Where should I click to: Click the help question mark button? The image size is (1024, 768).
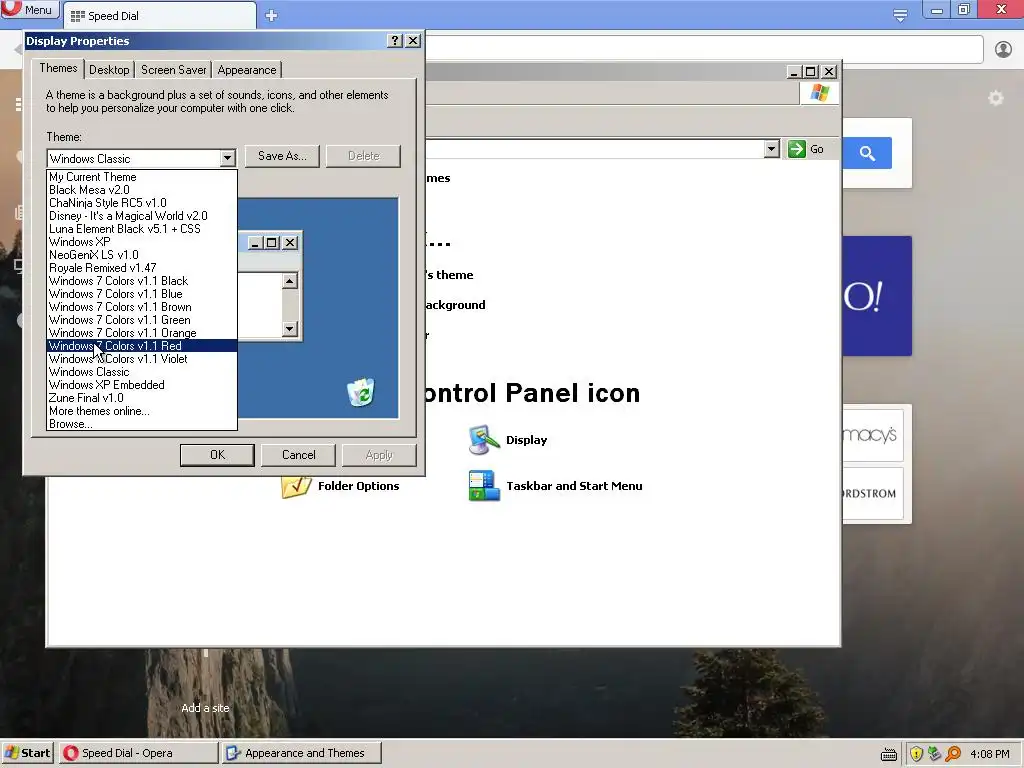tap(394, 40)
